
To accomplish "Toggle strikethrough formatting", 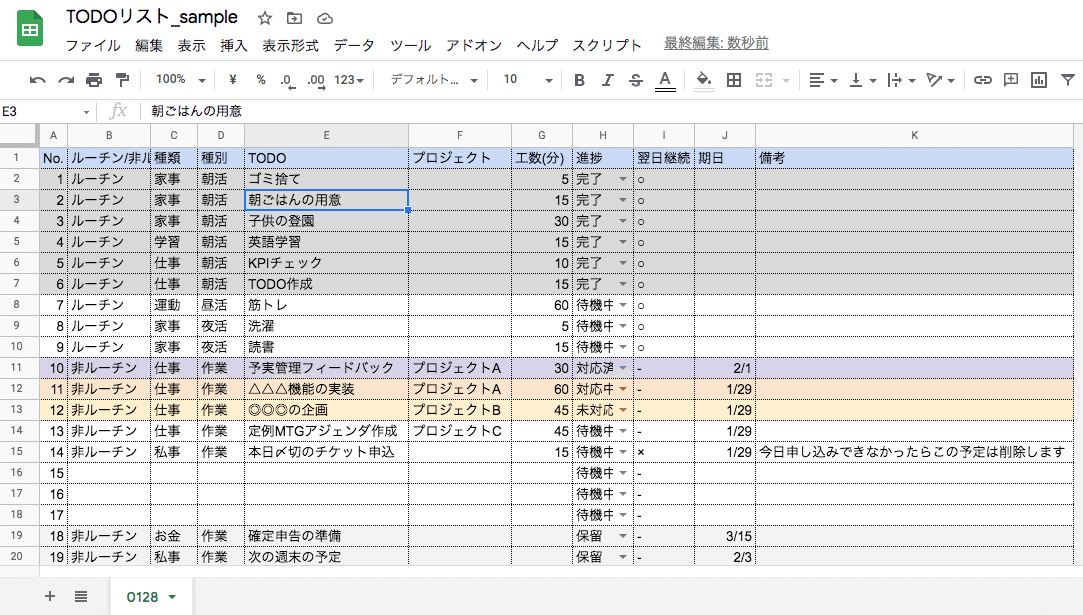I will [634, 78].
